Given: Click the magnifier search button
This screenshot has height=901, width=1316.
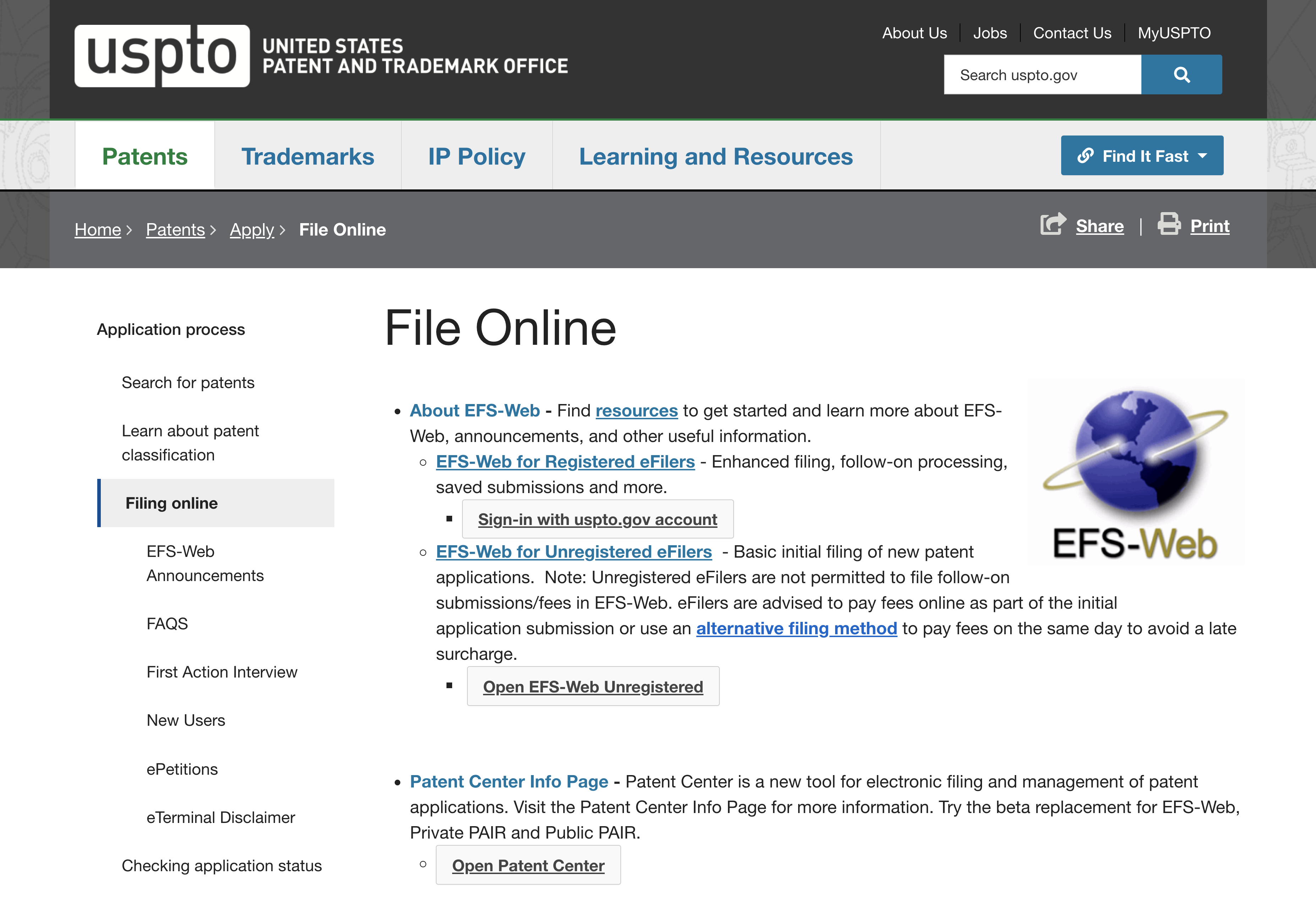Looking at the screenshot, I should click(x=1181, y=75).
